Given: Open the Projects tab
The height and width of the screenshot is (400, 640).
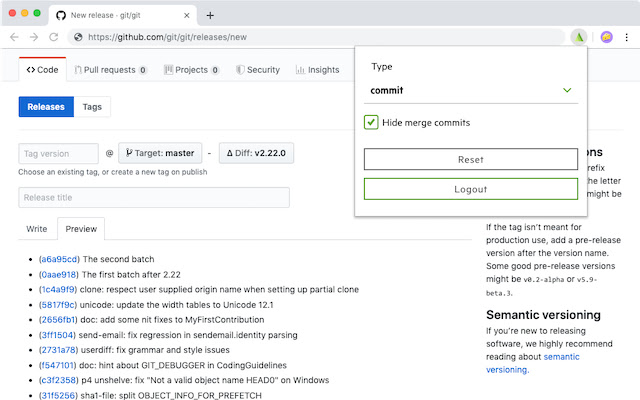Looking at the screenshot, I should [192, 70].
